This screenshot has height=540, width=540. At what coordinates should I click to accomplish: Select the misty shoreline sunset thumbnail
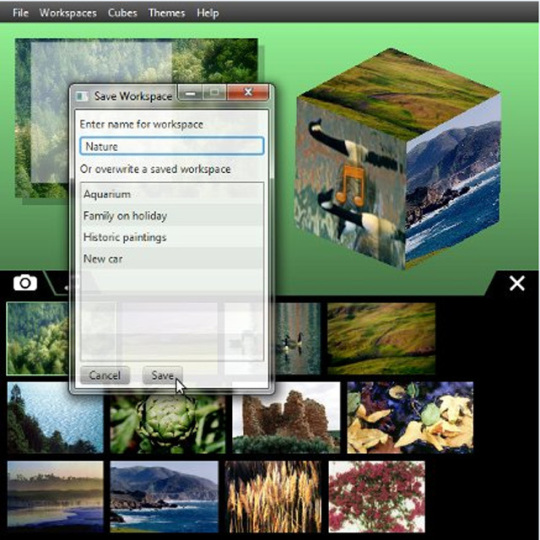[55, 497]
